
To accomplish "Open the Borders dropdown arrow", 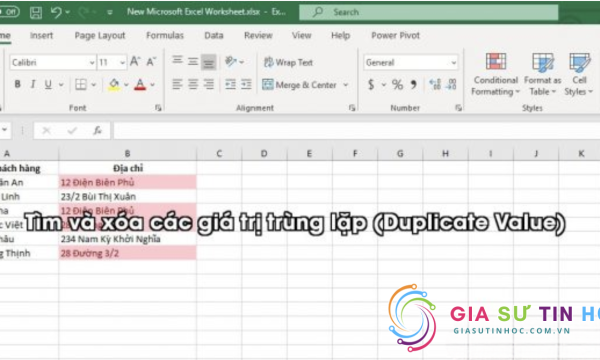I will click(94, 85).
